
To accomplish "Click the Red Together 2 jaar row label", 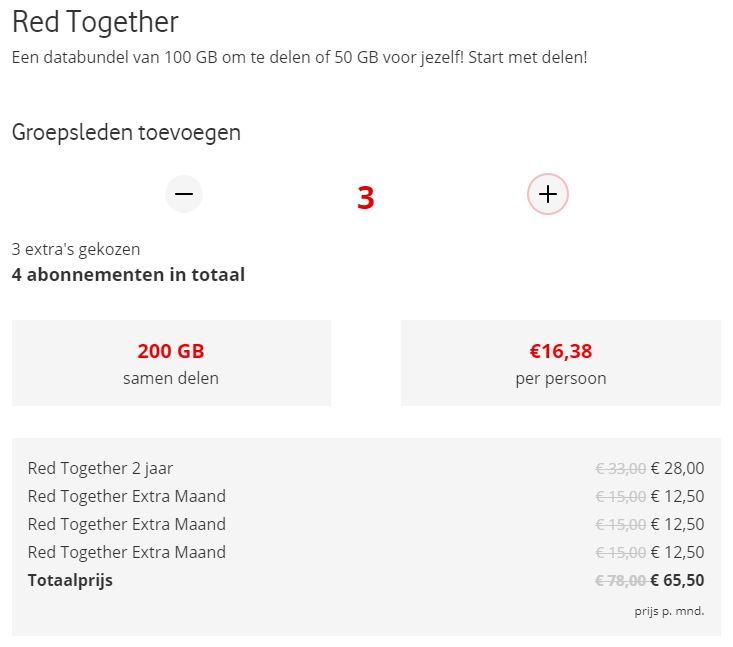I will coord(107,468).
